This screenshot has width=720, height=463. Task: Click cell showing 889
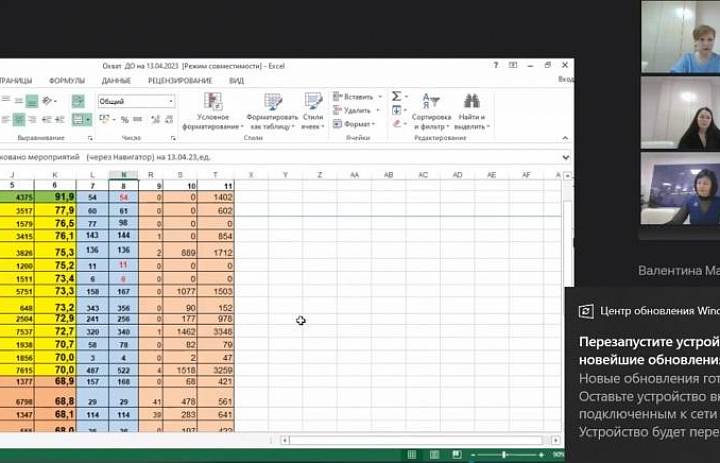tap(180, 251)
